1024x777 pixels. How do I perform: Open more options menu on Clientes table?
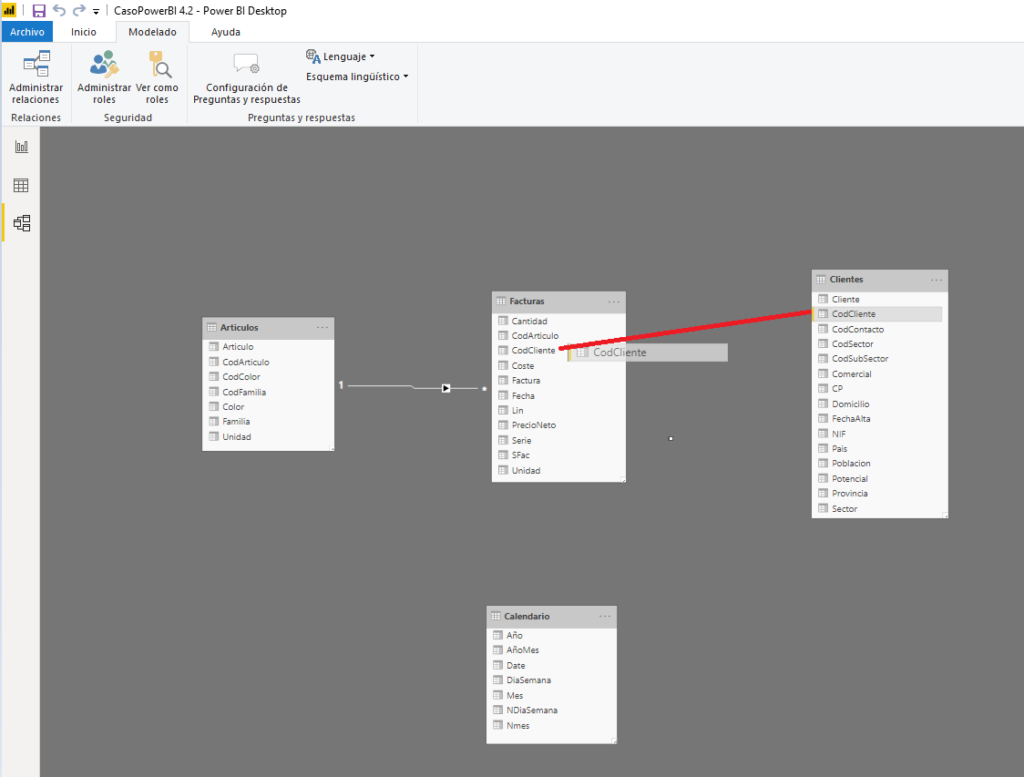point(936,279)
